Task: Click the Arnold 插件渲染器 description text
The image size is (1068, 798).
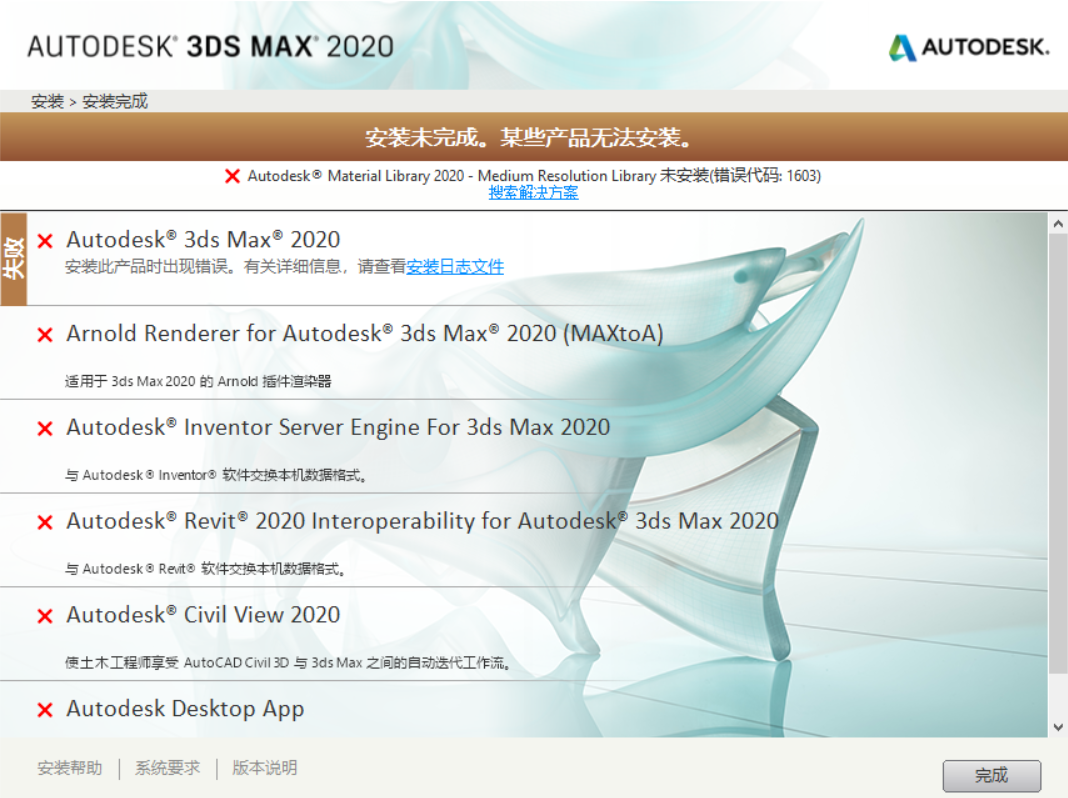Action: (x=198, y=381)
